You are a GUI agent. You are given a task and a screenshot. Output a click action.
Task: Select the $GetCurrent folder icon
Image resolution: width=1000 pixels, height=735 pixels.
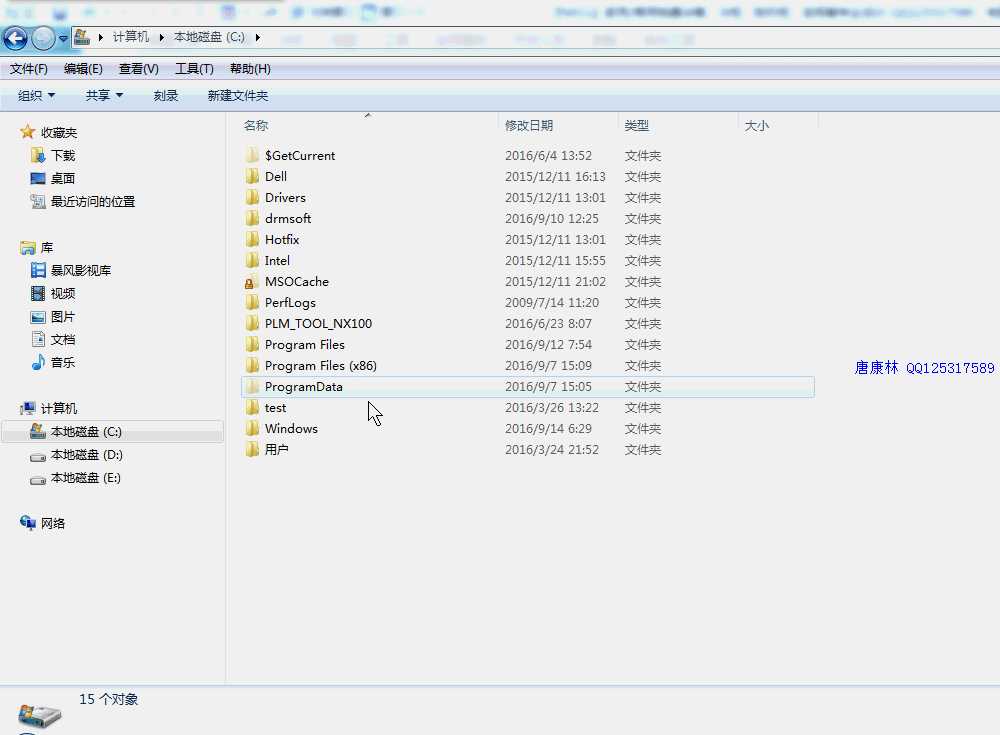(252, 155)
